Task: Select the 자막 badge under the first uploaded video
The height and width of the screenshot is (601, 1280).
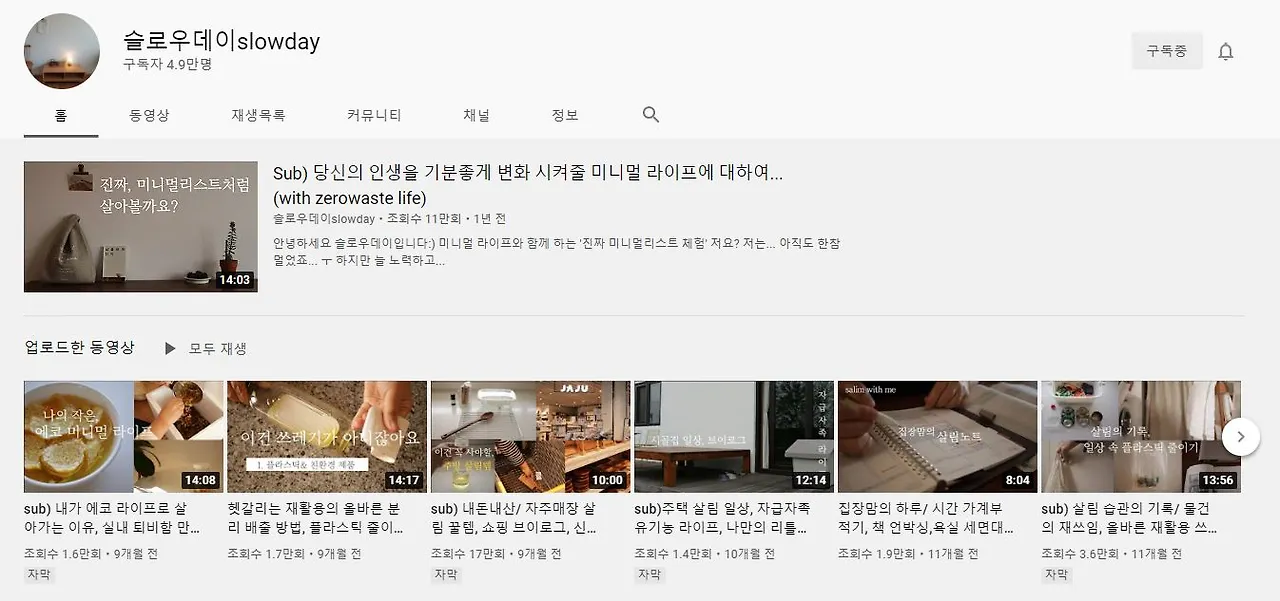Action: click(41, 574)
